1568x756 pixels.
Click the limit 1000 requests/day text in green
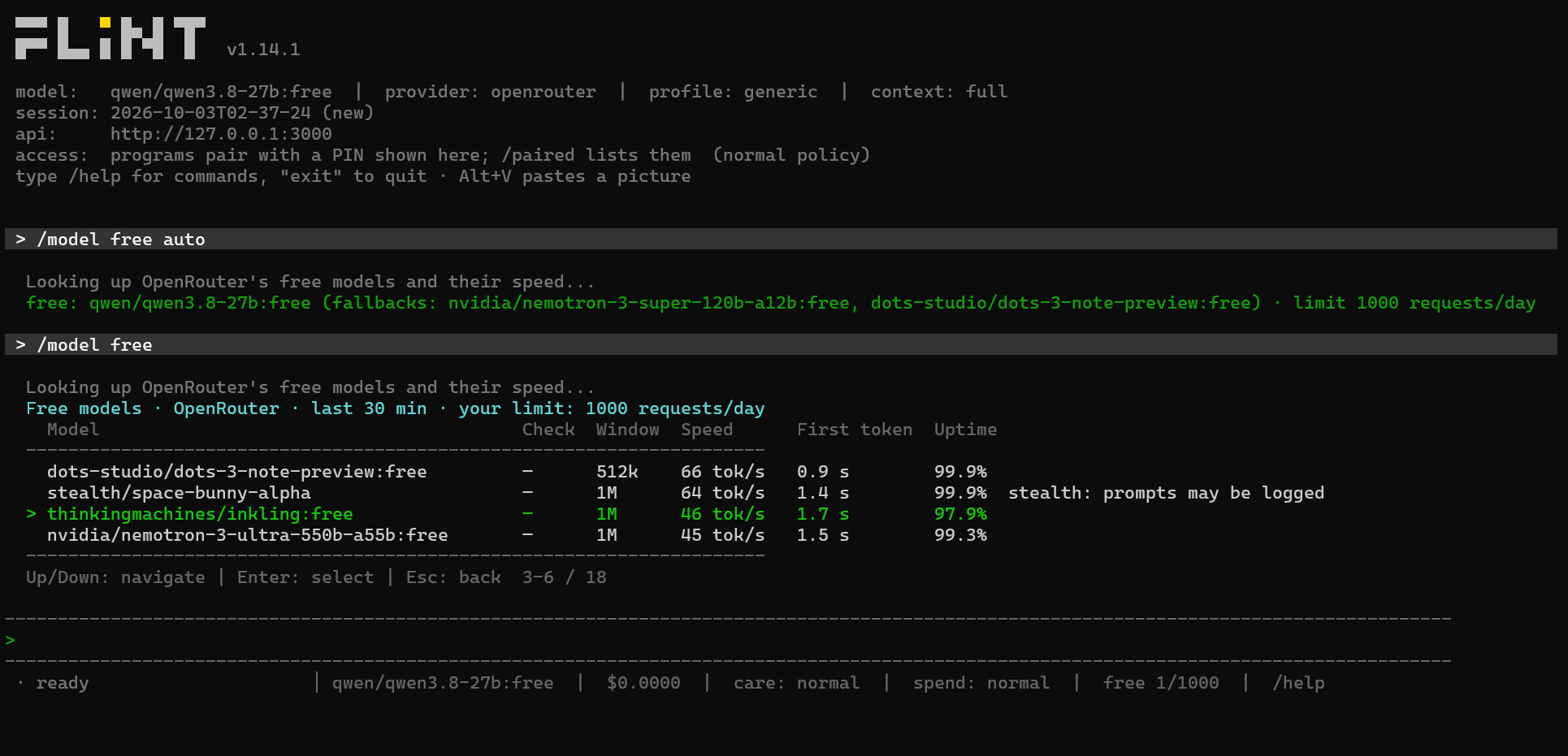point(1414,303)
